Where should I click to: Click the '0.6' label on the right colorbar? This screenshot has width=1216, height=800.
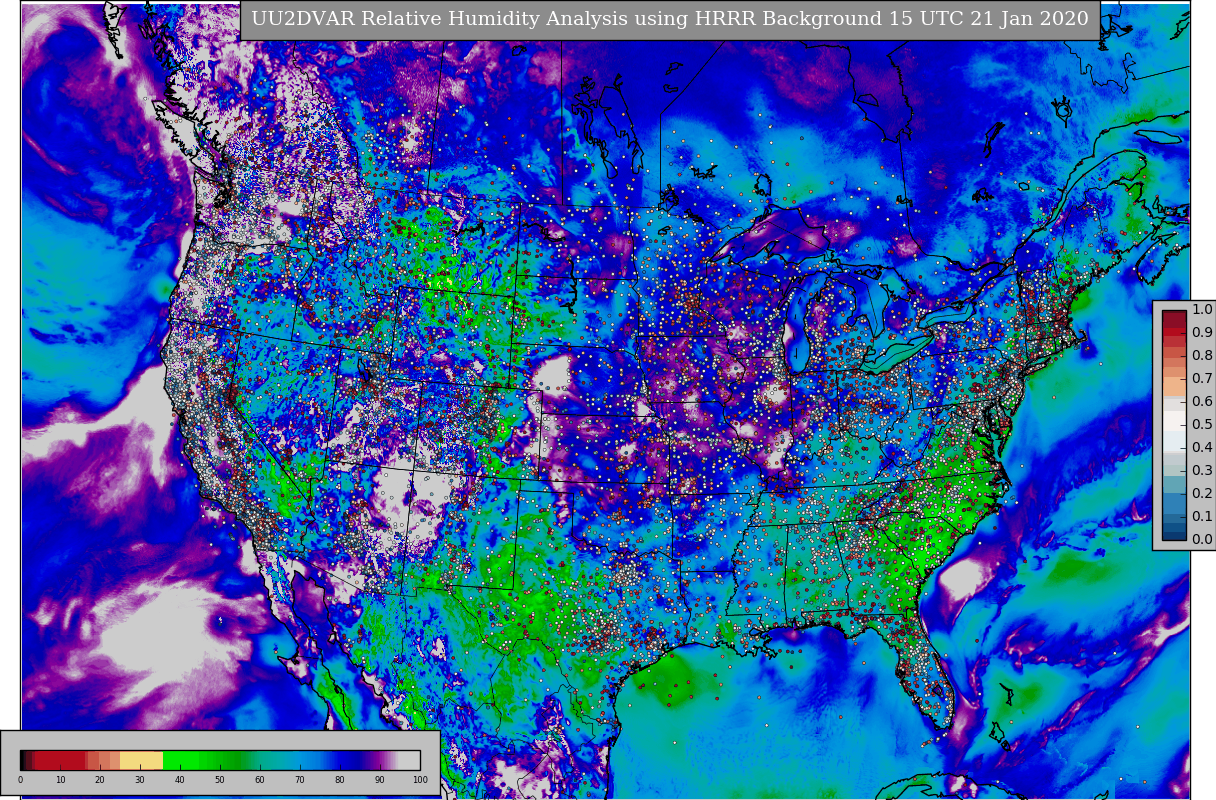coord(1202,402)
